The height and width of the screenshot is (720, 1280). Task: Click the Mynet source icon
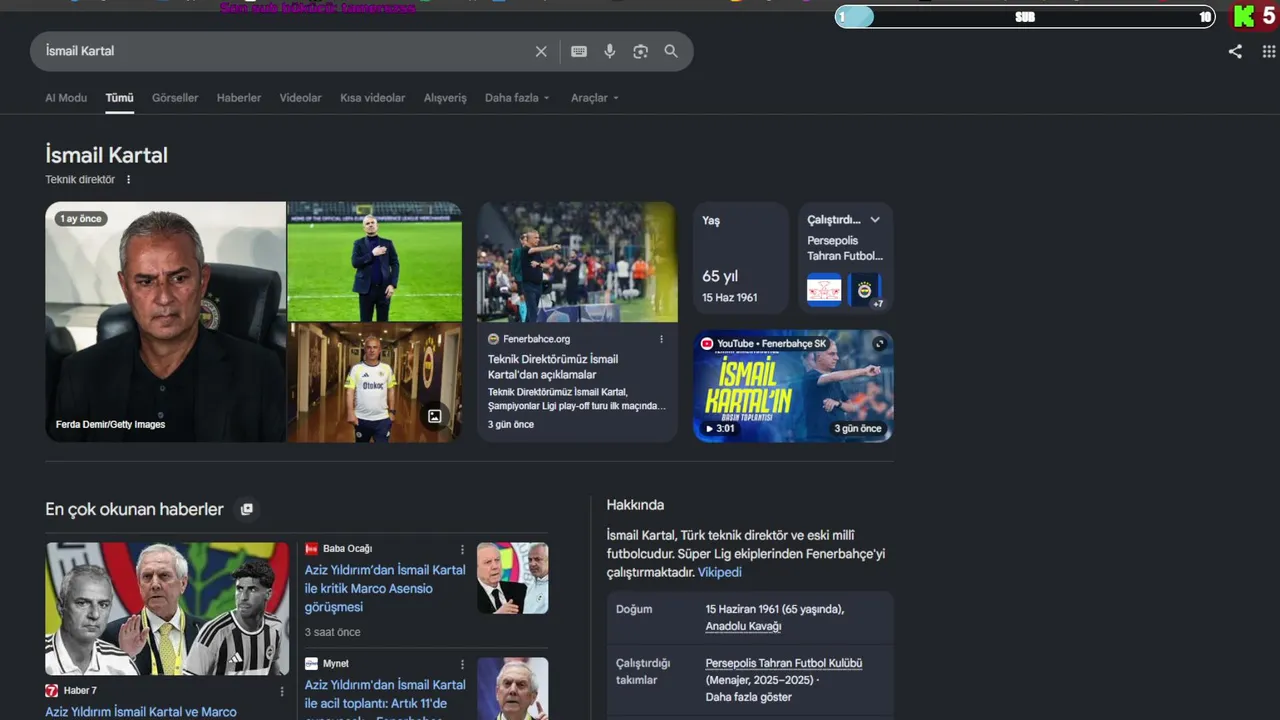click(x=311, y=664)
